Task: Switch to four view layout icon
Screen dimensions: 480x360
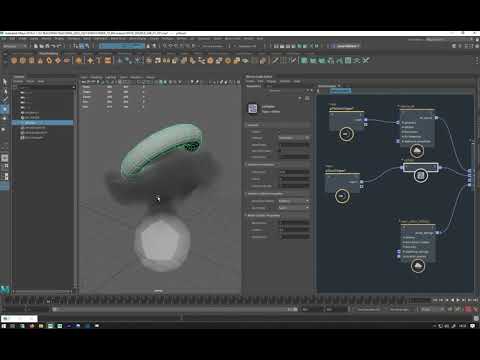Action: [5, 167]
